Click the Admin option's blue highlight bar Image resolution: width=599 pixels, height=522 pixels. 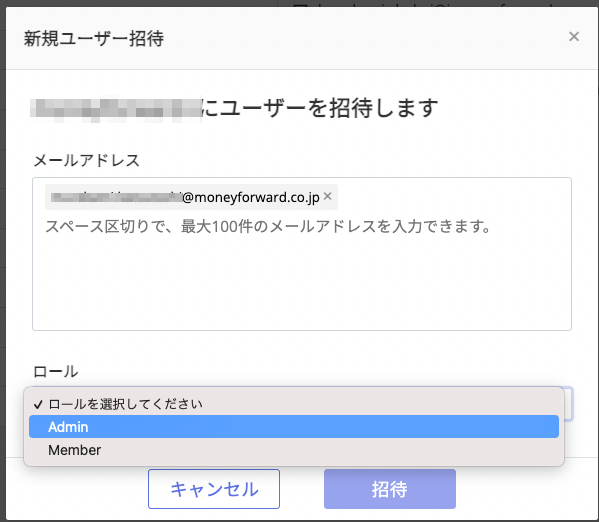294,426
